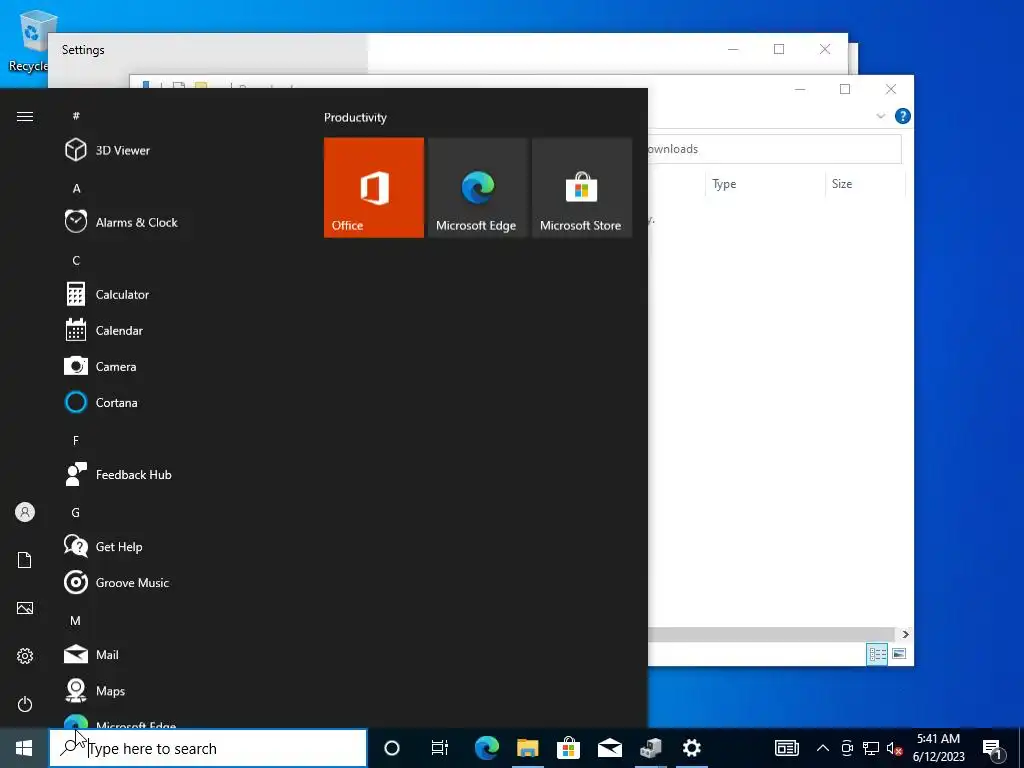The width and height of the screenshot is (1024, 768).
Task: Jump to the # letter header in app list
Action: (76, 116)
